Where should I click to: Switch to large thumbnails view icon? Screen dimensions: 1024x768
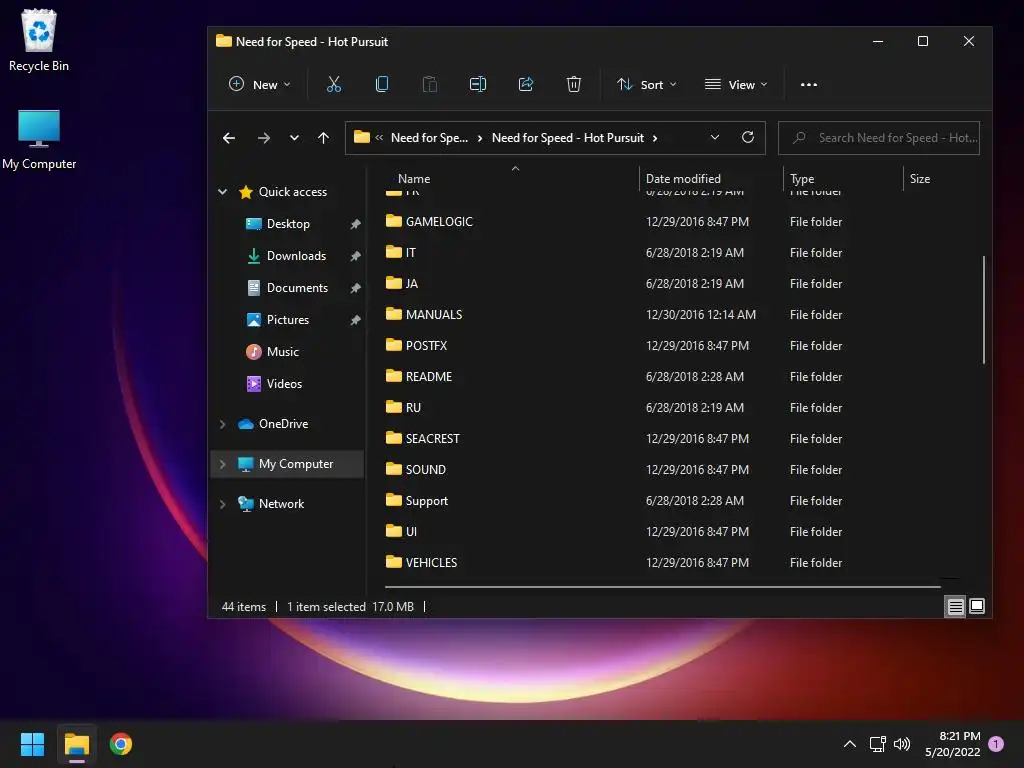pos(977,606)
